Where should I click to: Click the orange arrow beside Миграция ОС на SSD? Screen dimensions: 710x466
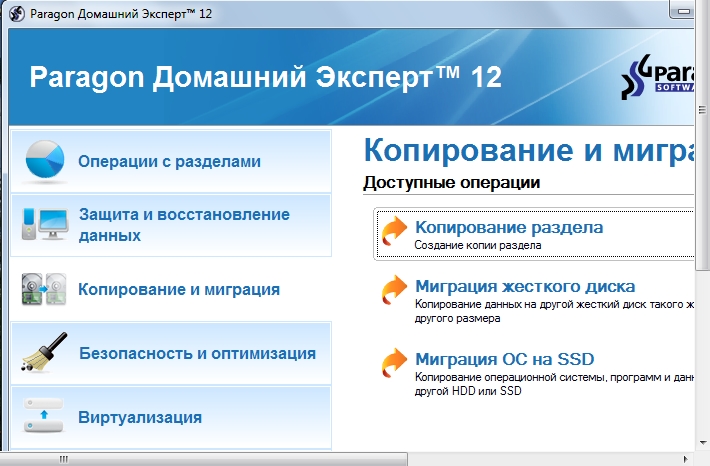coord(393,363)
